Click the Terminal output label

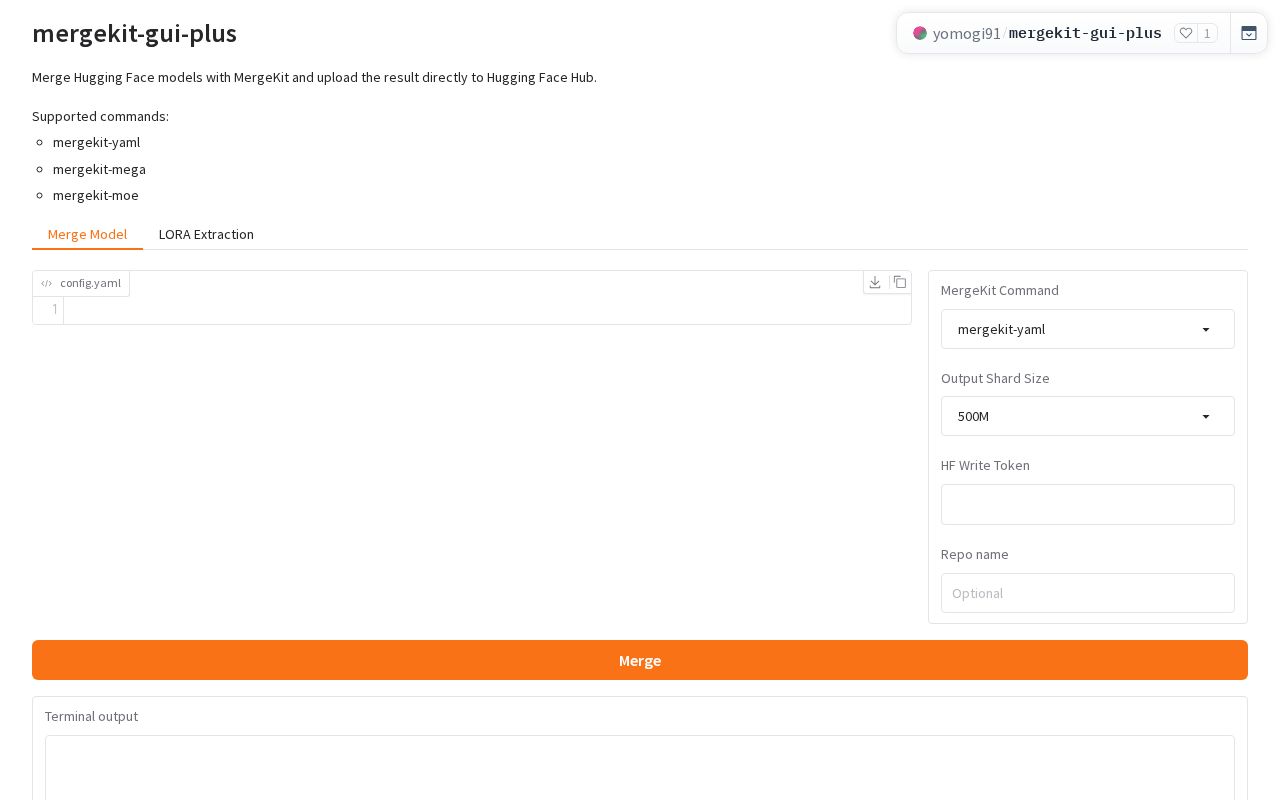pyautogui.click(x=91, y=716)
